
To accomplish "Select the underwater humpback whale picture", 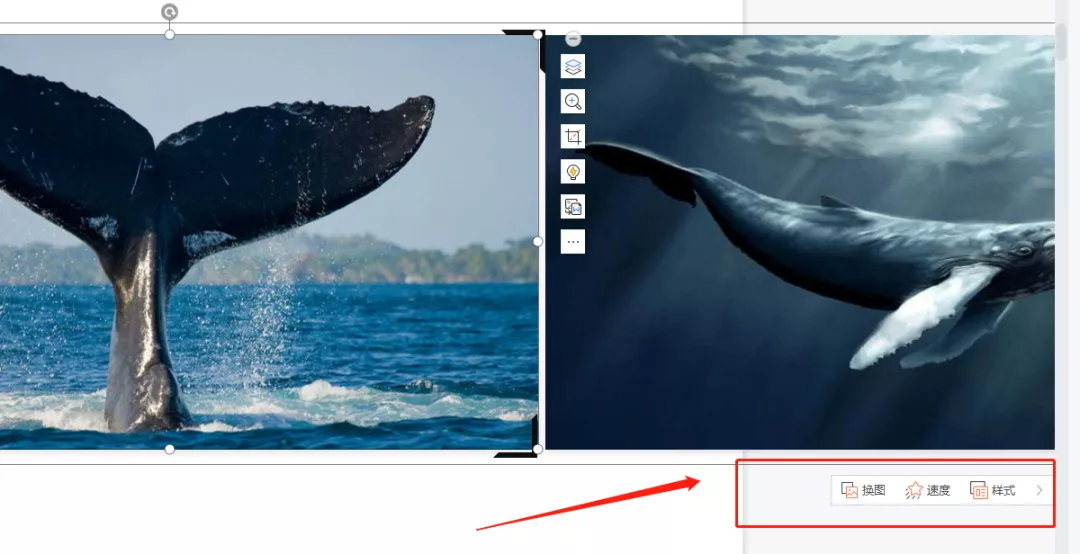I will [800, 242].
